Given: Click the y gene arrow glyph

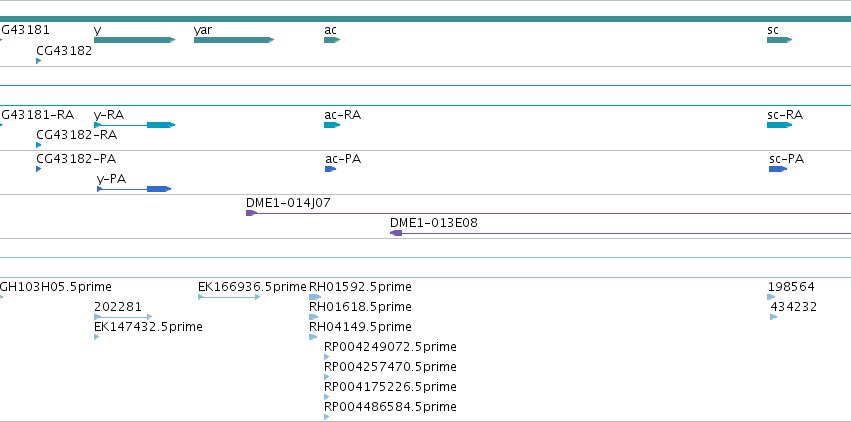Looking at the screenshot, I should [135, 40].
